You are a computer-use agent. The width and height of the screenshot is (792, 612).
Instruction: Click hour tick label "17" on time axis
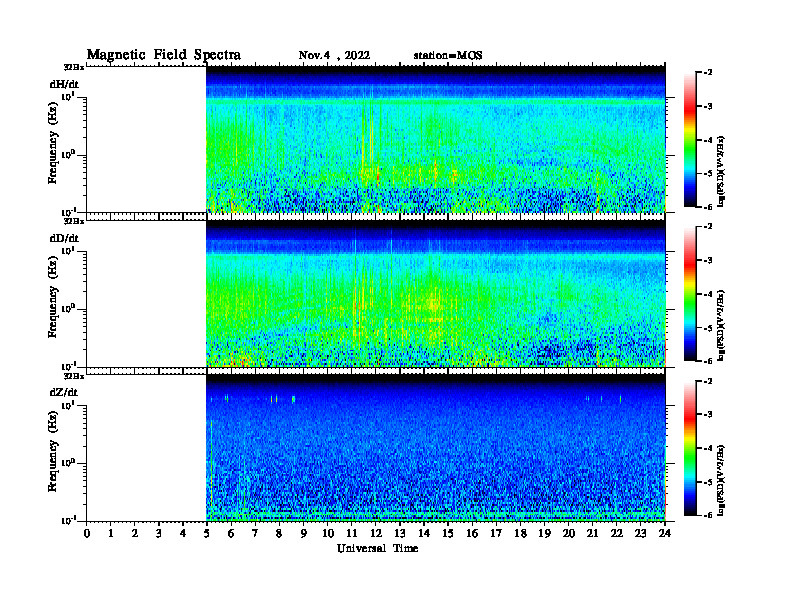pos(496,534)
